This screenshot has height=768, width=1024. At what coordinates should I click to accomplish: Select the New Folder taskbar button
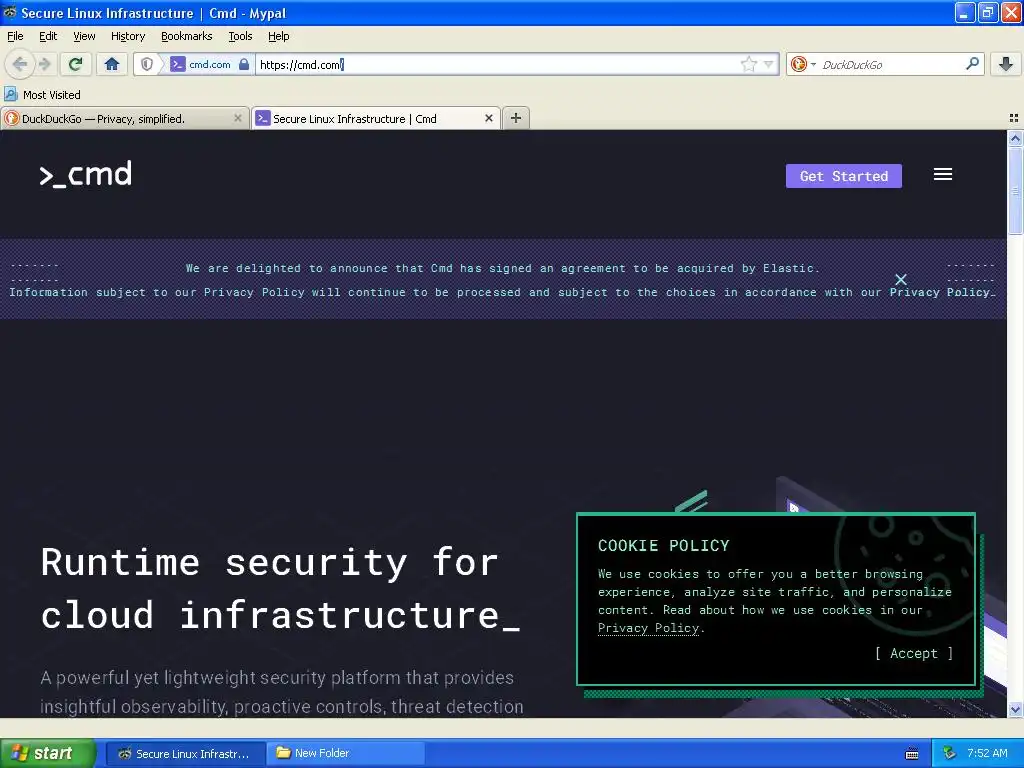click(346, 754)
